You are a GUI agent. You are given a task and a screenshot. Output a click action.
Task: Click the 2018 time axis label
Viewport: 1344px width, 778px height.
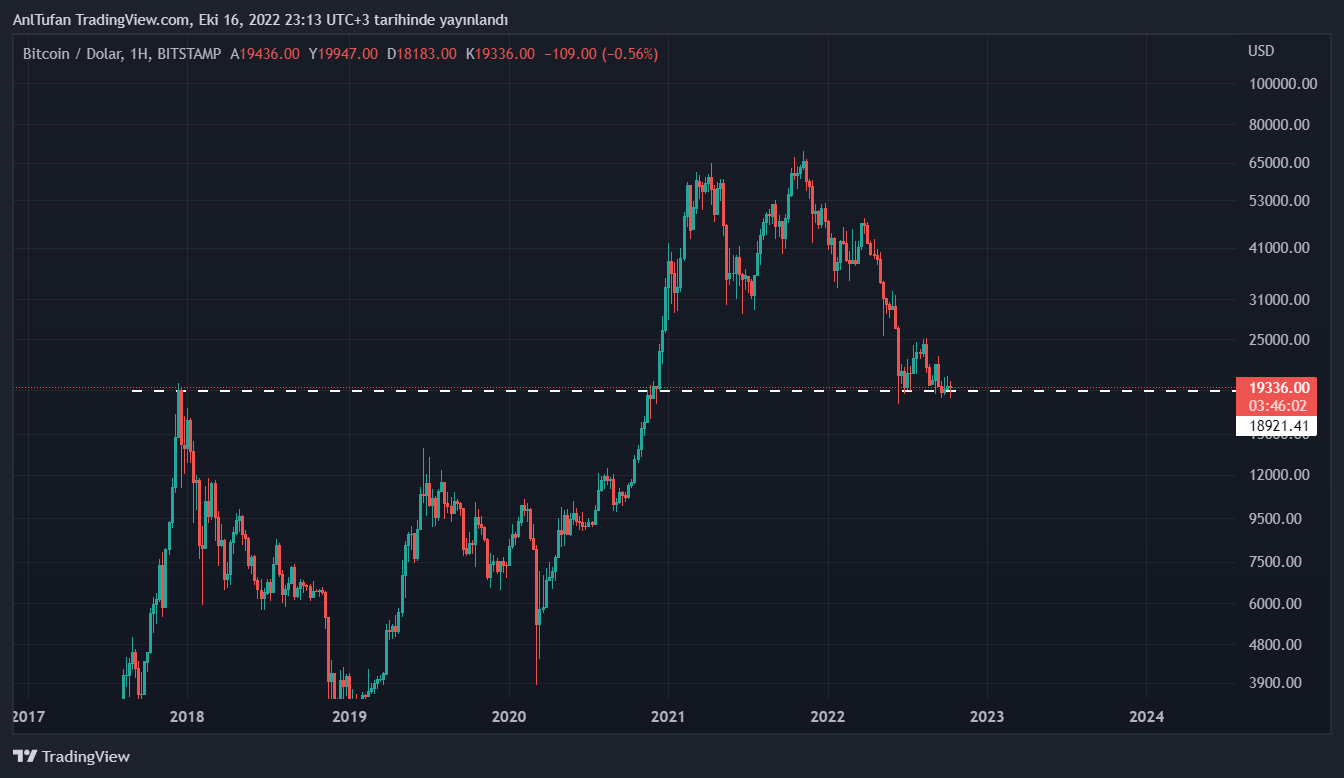[x=187, y=716]
